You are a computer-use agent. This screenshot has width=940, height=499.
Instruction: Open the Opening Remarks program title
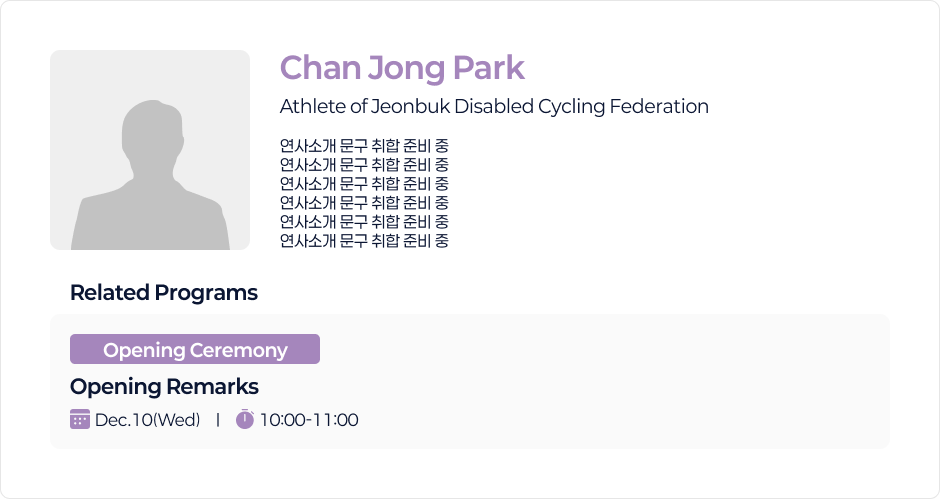(x=164, y=387)
